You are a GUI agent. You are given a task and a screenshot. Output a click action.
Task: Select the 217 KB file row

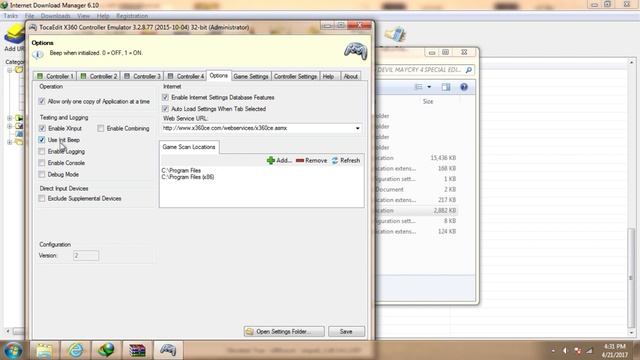(x=416, y=200)
